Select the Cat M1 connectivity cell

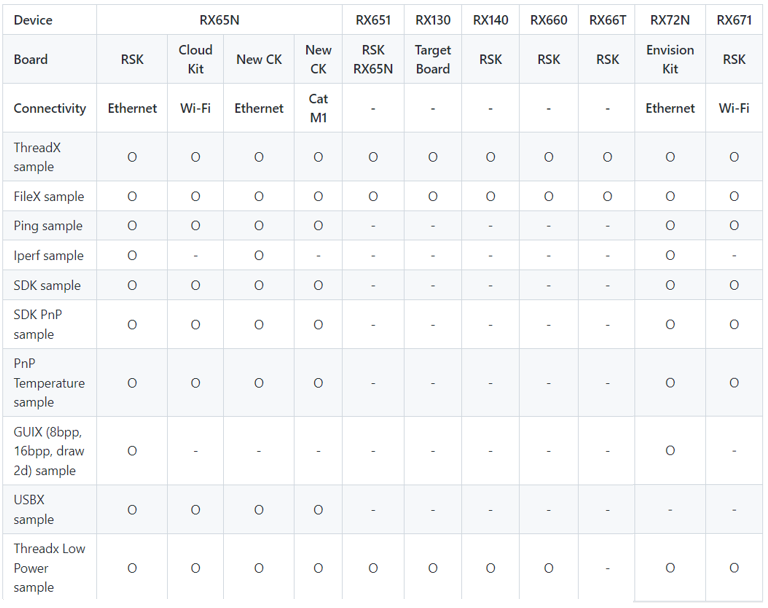coord(318,108)
